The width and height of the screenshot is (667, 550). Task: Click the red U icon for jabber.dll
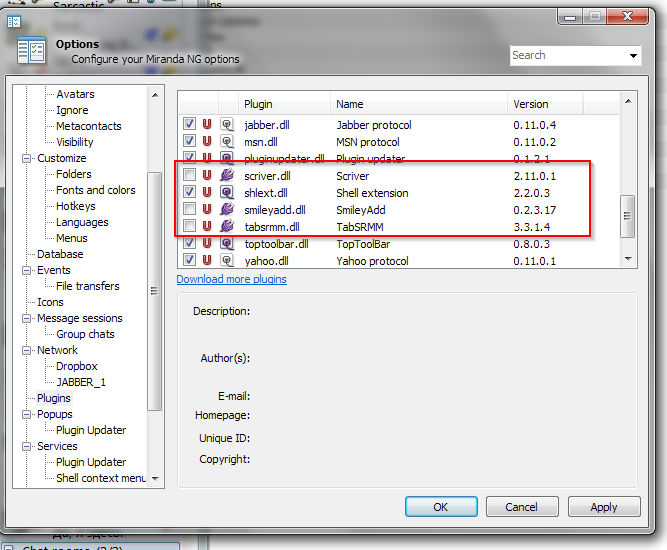point(207,124)
